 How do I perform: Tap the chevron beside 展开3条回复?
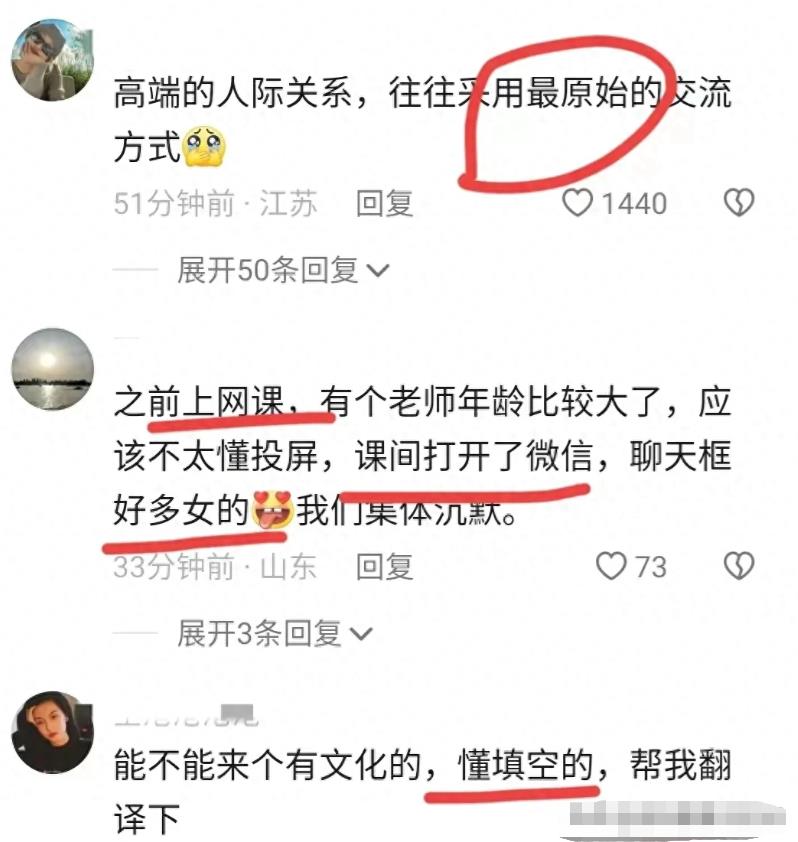pos(360,634)
